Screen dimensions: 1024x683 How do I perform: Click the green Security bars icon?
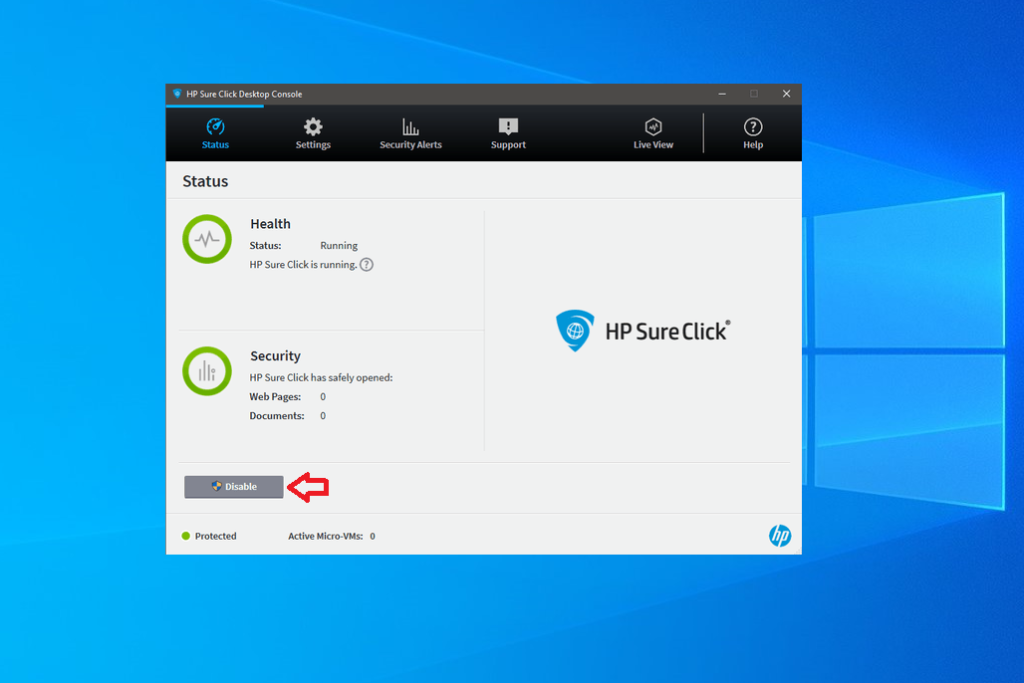tap(207, 371)
